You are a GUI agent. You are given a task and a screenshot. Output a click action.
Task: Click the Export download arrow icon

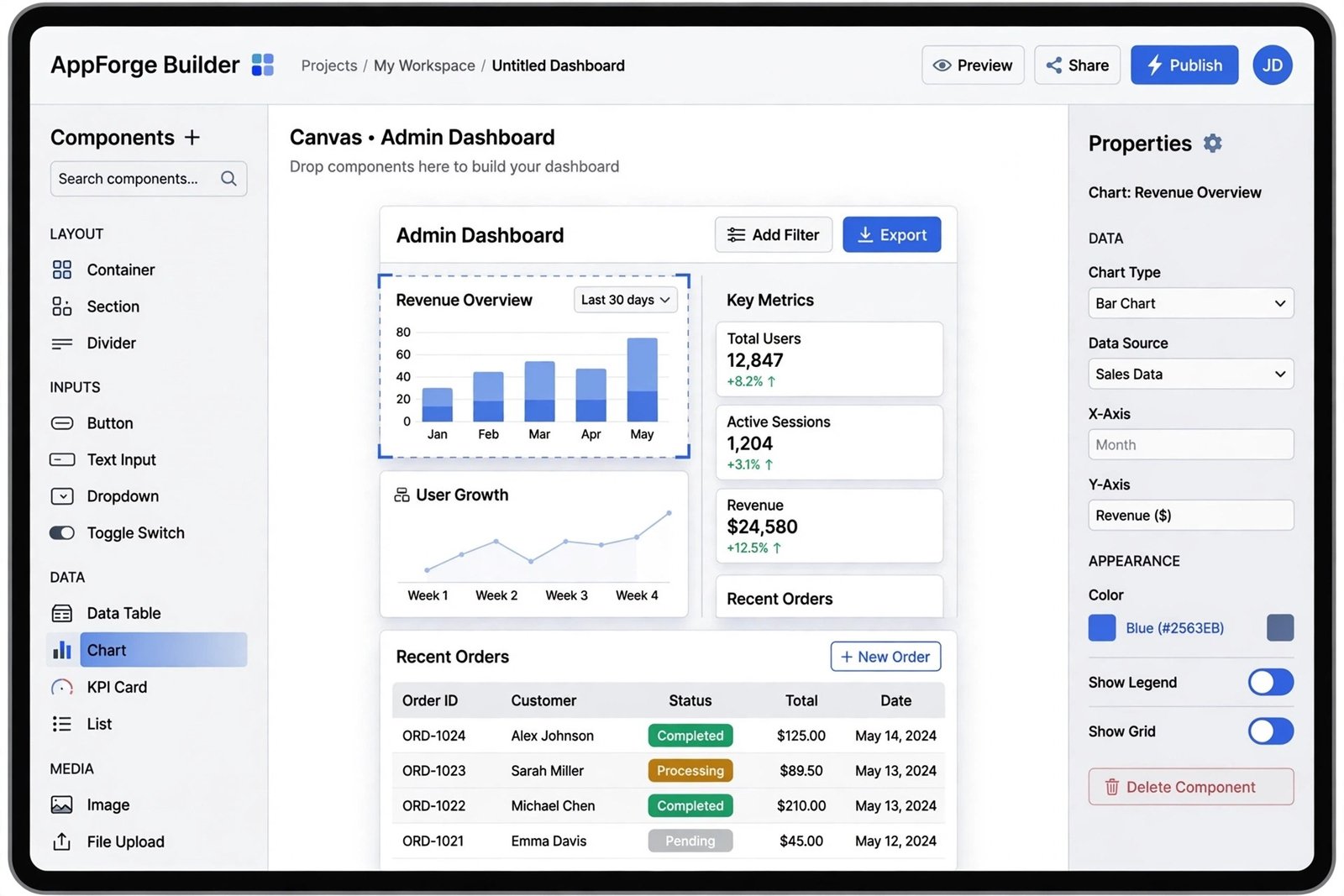pos(865,235)
